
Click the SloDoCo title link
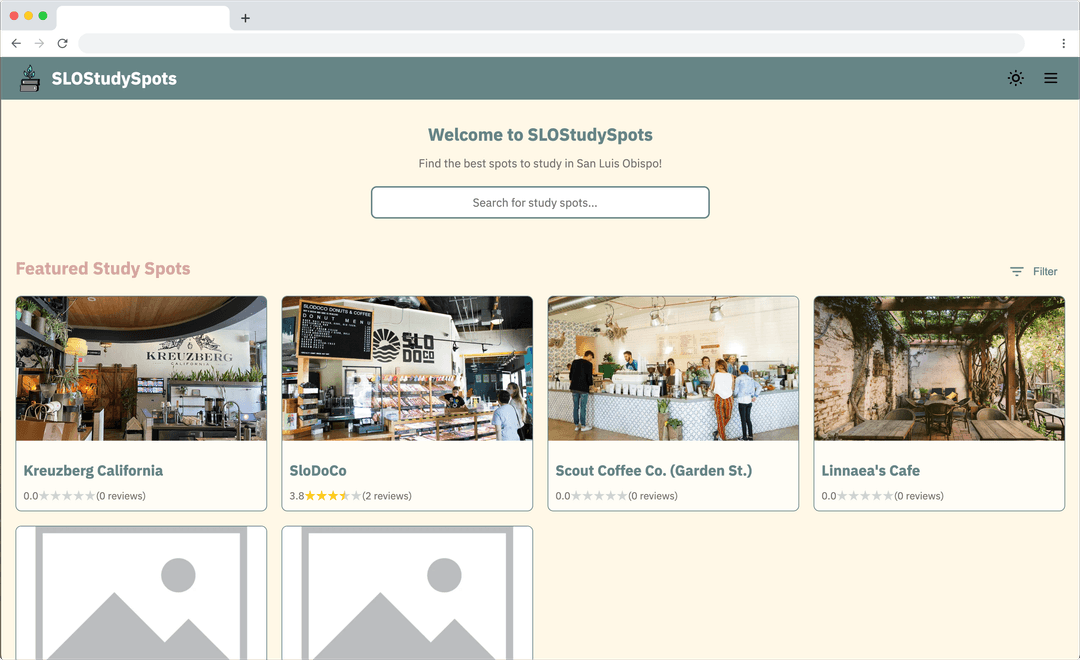[x=318, y=470]
